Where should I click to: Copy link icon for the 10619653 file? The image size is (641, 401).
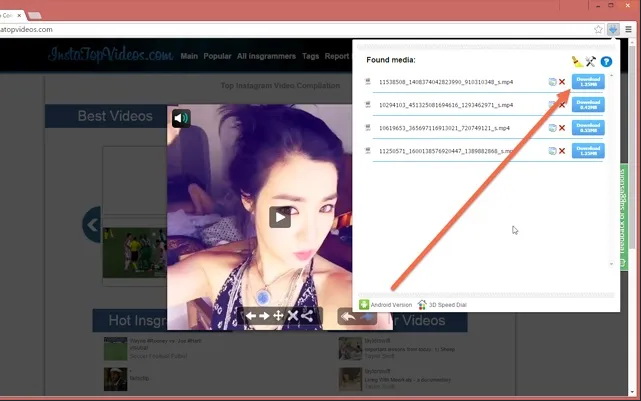pyautogui.click(x=552, y=128)
